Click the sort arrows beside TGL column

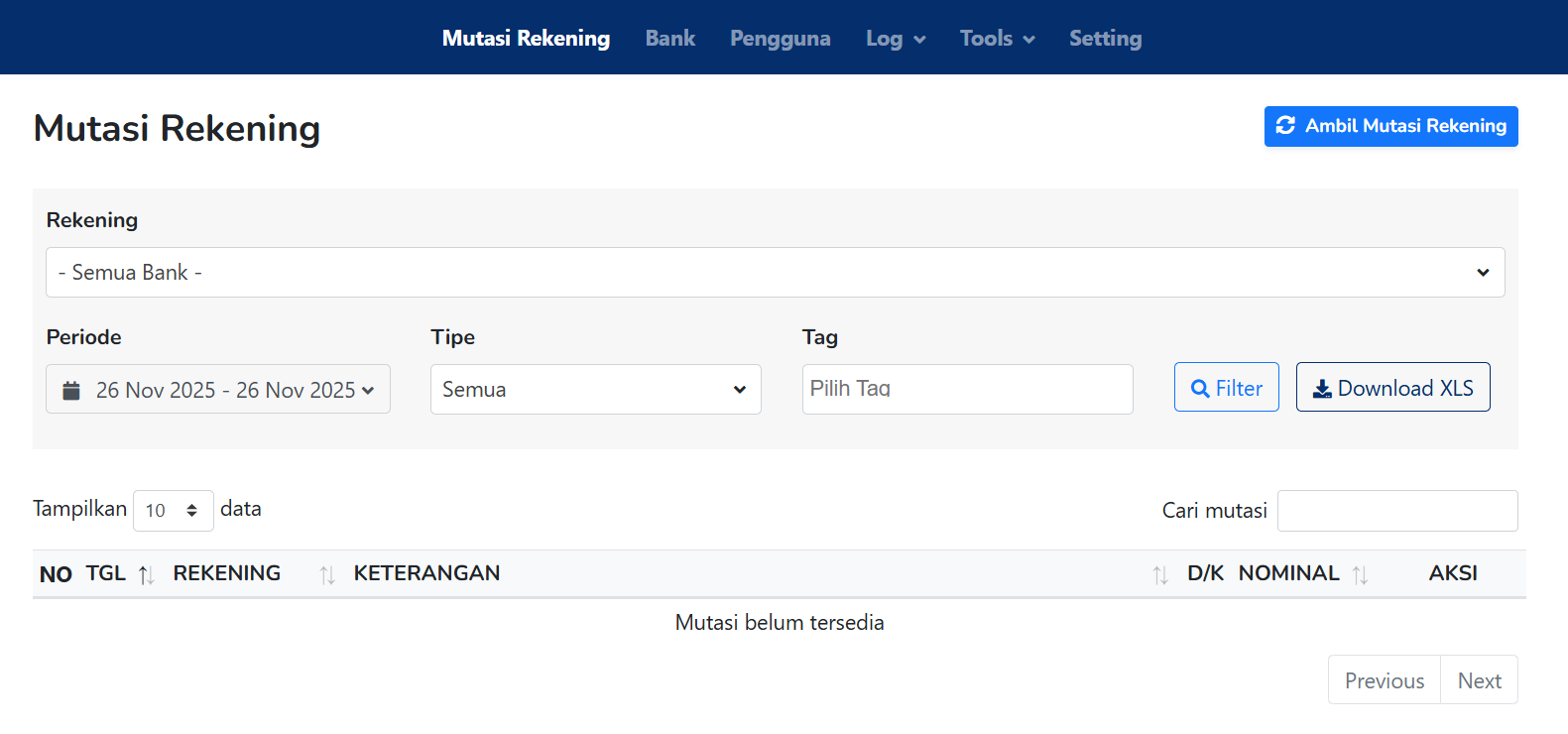(x=146, y=575)
